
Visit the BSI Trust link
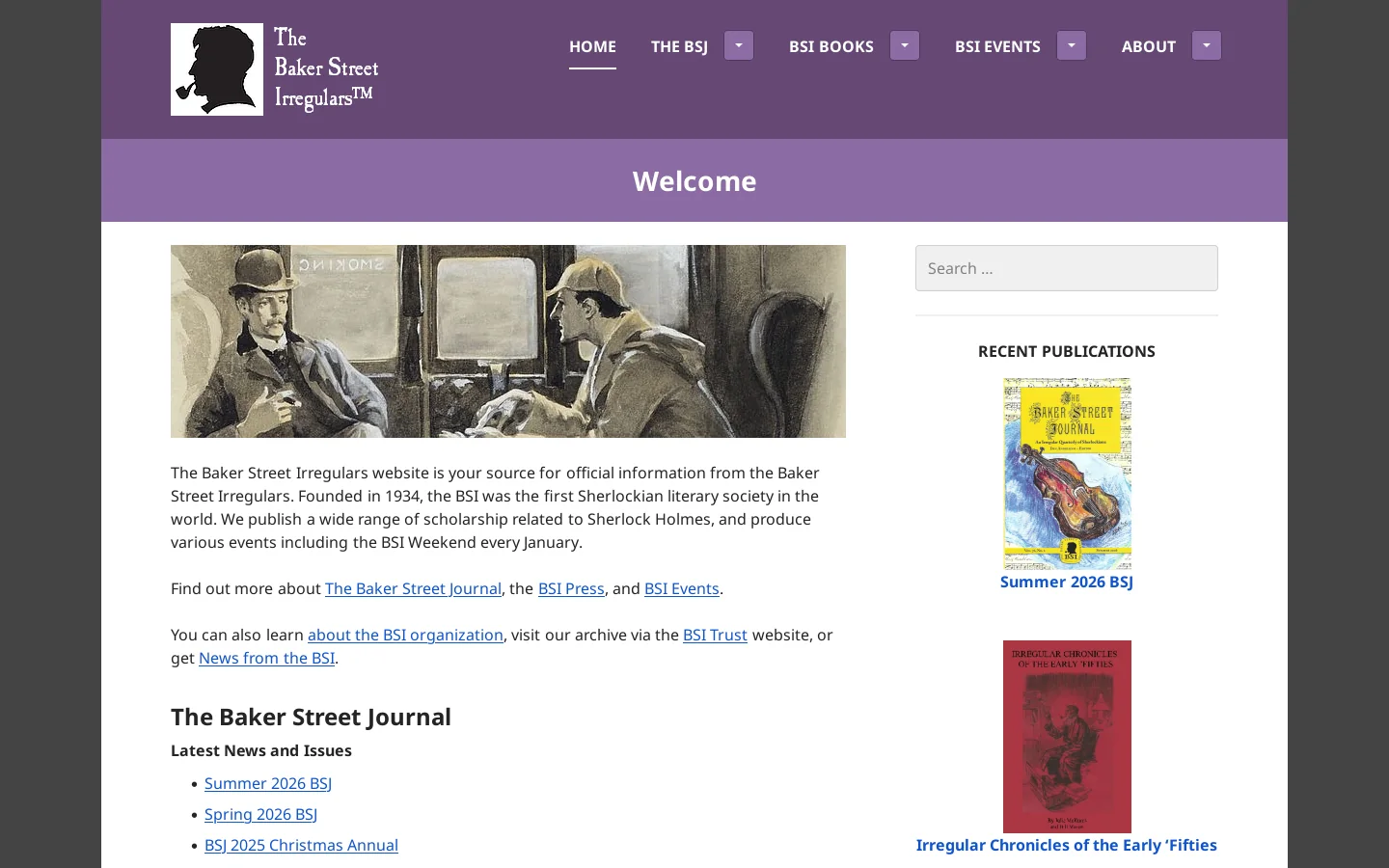(x=715, y=635)
